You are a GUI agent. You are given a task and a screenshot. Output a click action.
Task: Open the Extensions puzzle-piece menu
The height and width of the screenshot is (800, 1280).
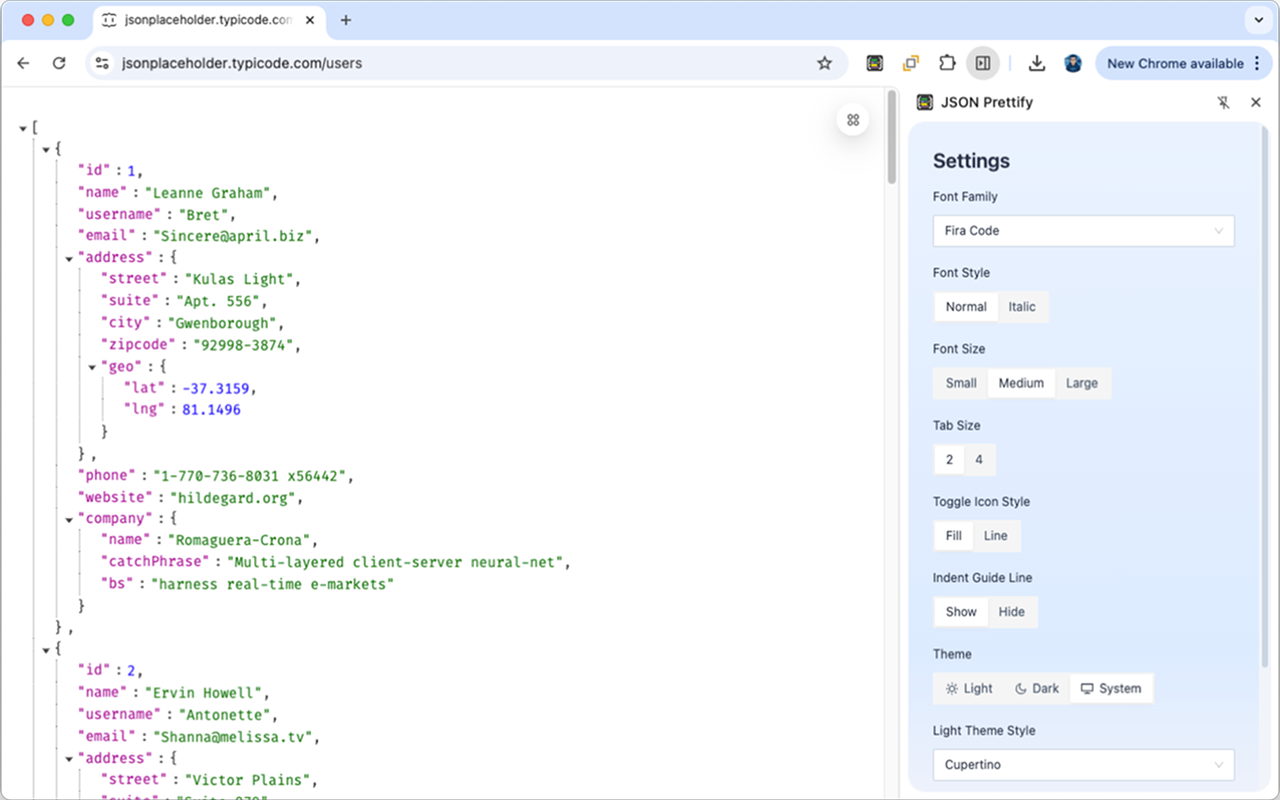pyautogui.click(x=947, y=63)
